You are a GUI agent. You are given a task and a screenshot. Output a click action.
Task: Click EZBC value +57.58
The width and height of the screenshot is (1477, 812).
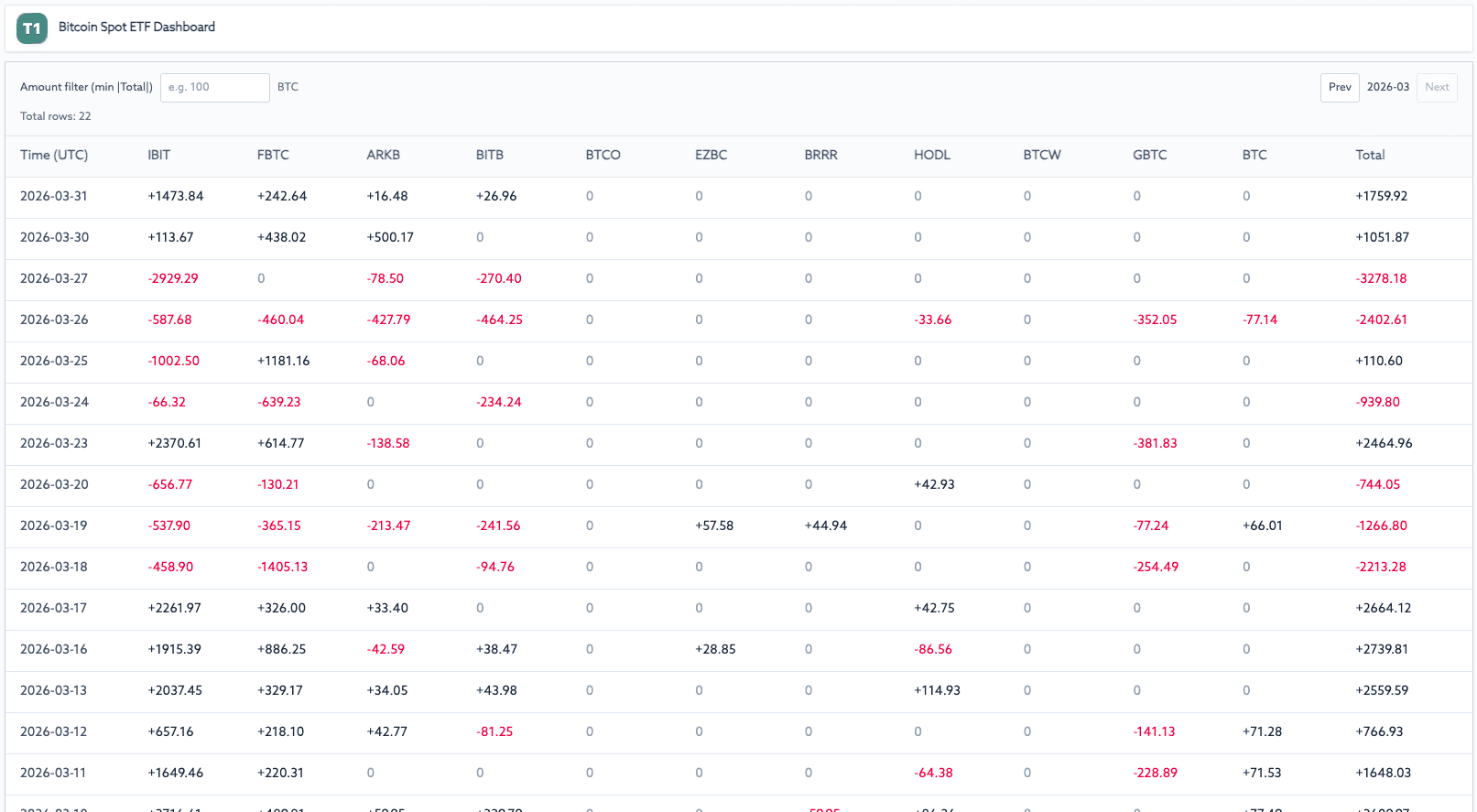[714, 526]
